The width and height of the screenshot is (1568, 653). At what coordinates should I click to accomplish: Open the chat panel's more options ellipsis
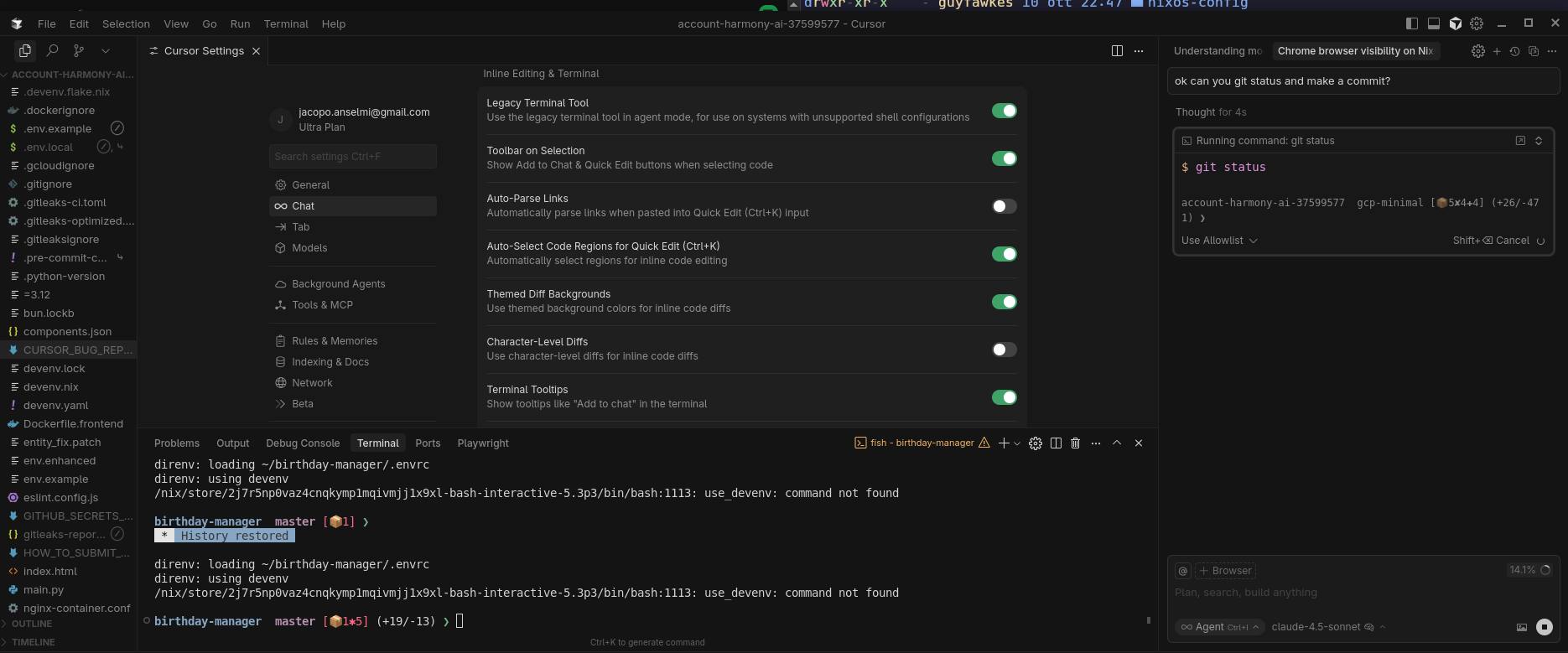tap(1552, 51)
